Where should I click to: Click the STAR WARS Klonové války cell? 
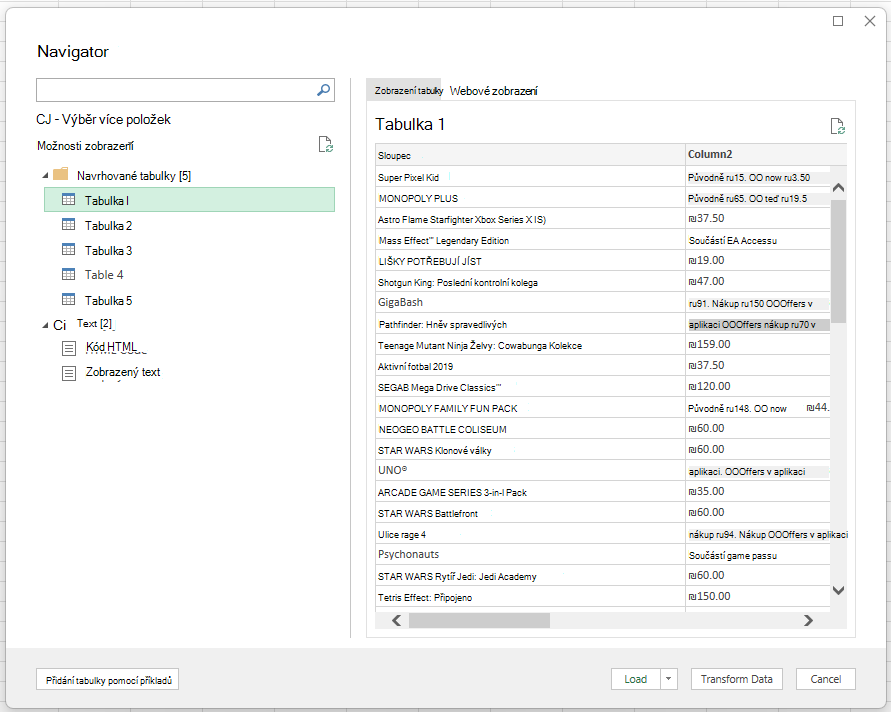click(530, 451)
